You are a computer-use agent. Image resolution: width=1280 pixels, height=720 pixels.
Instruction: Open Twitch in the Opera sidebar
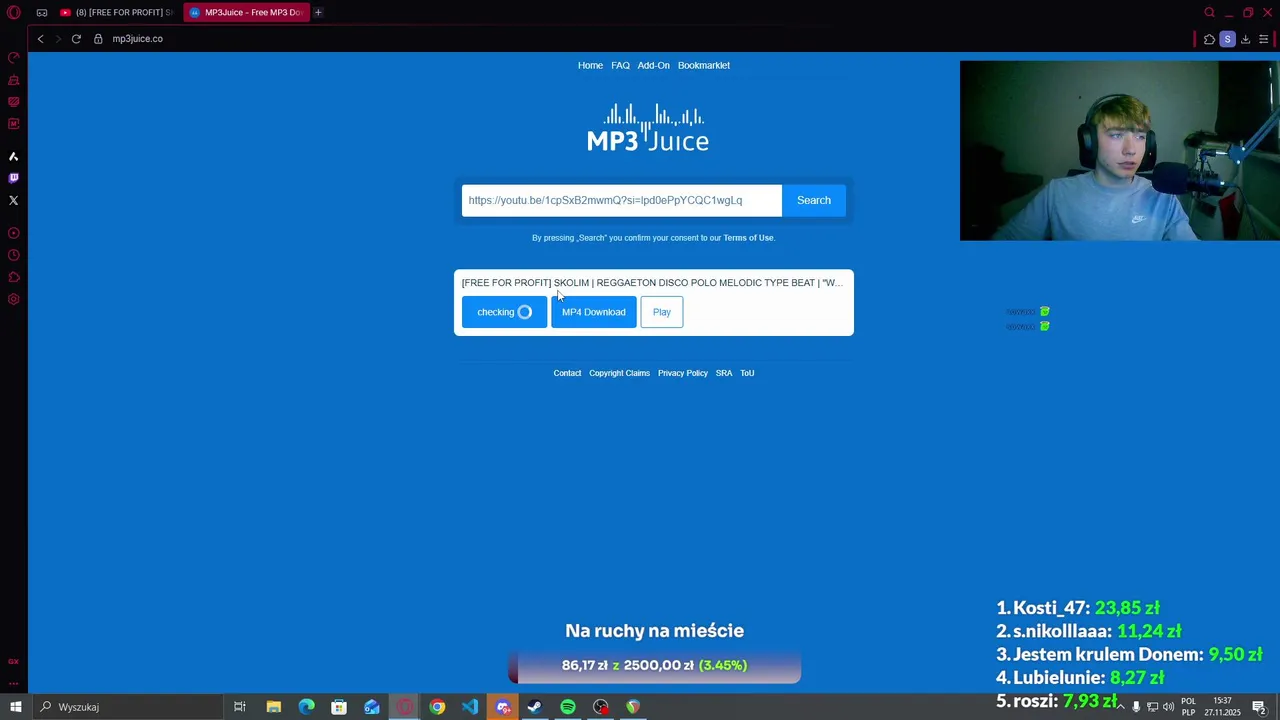[x=14, y=178]
